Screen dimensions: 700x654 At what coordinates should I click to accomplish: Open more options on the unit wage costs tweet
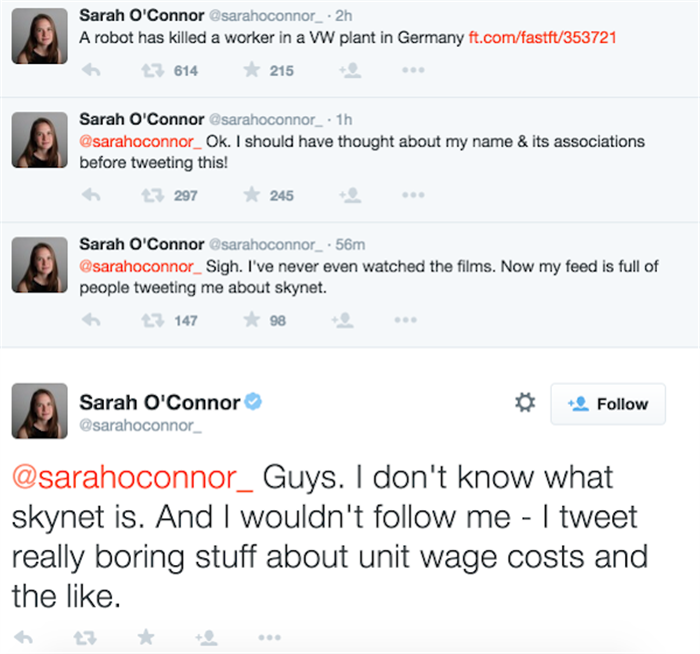pyautogui.click(x=268, y=636)
